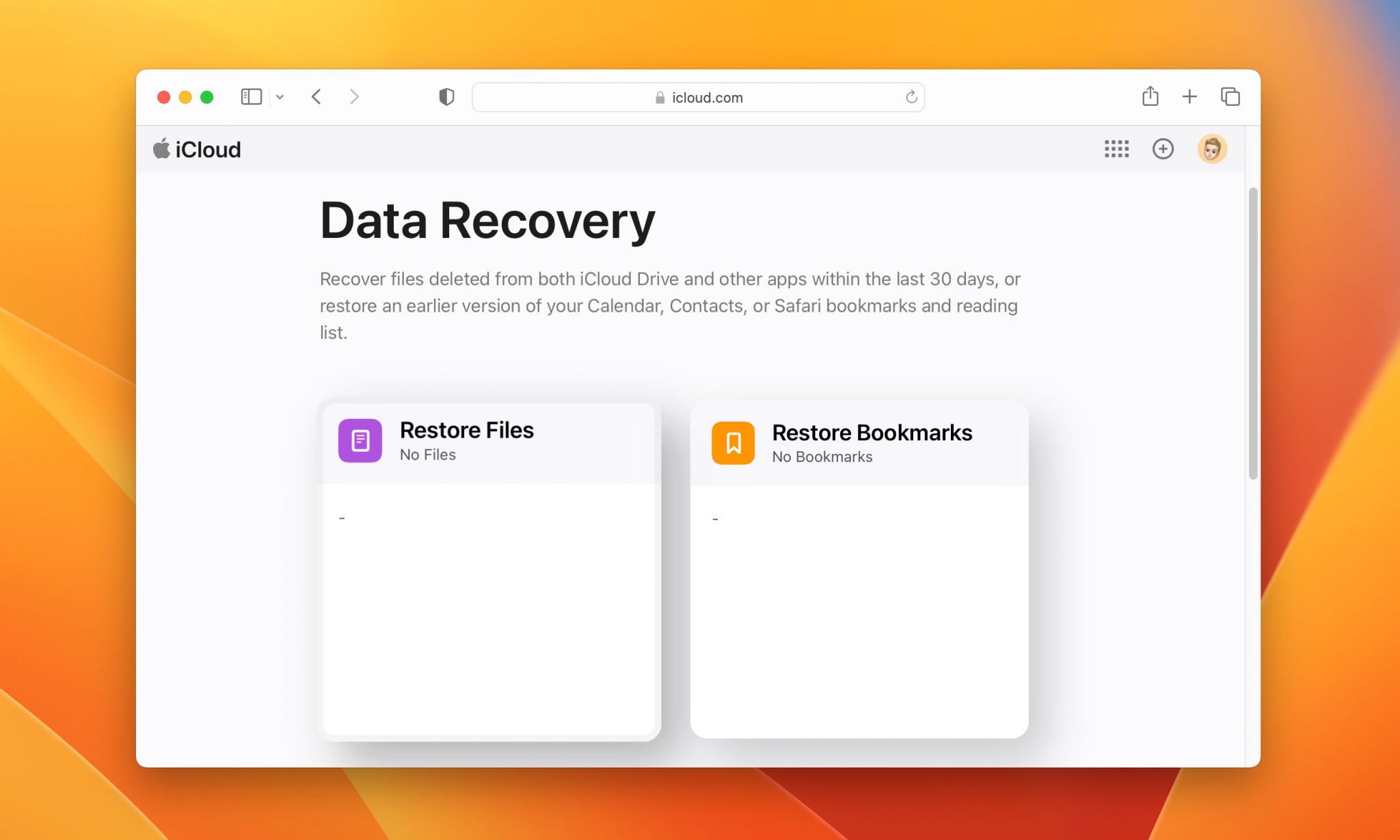
Task: Click the orange Restore Bookmarks icon
Action: coord(732,443)
